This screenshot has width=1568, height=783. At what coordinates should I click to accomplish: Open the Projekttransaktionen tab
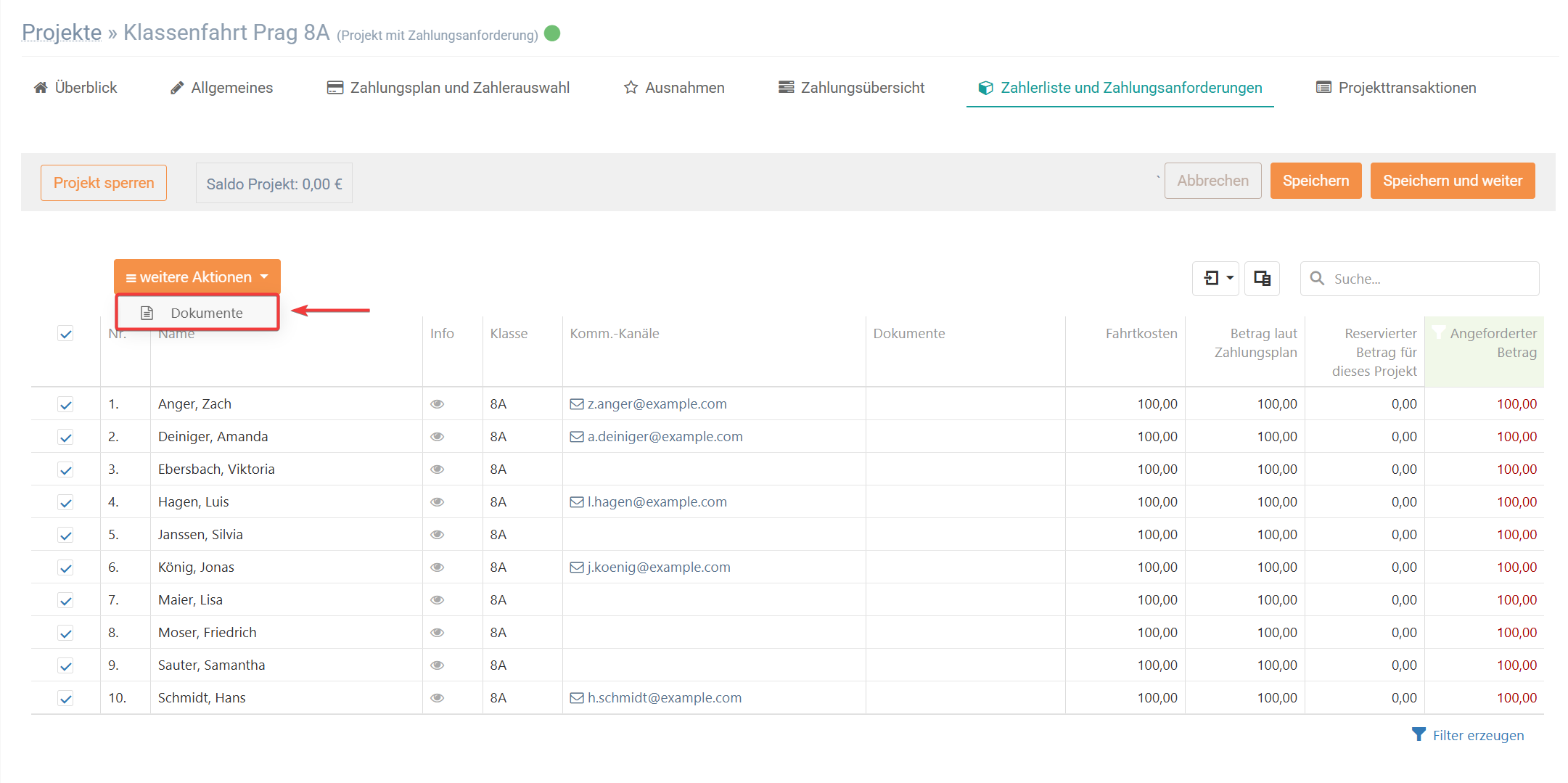point(1395,88)
